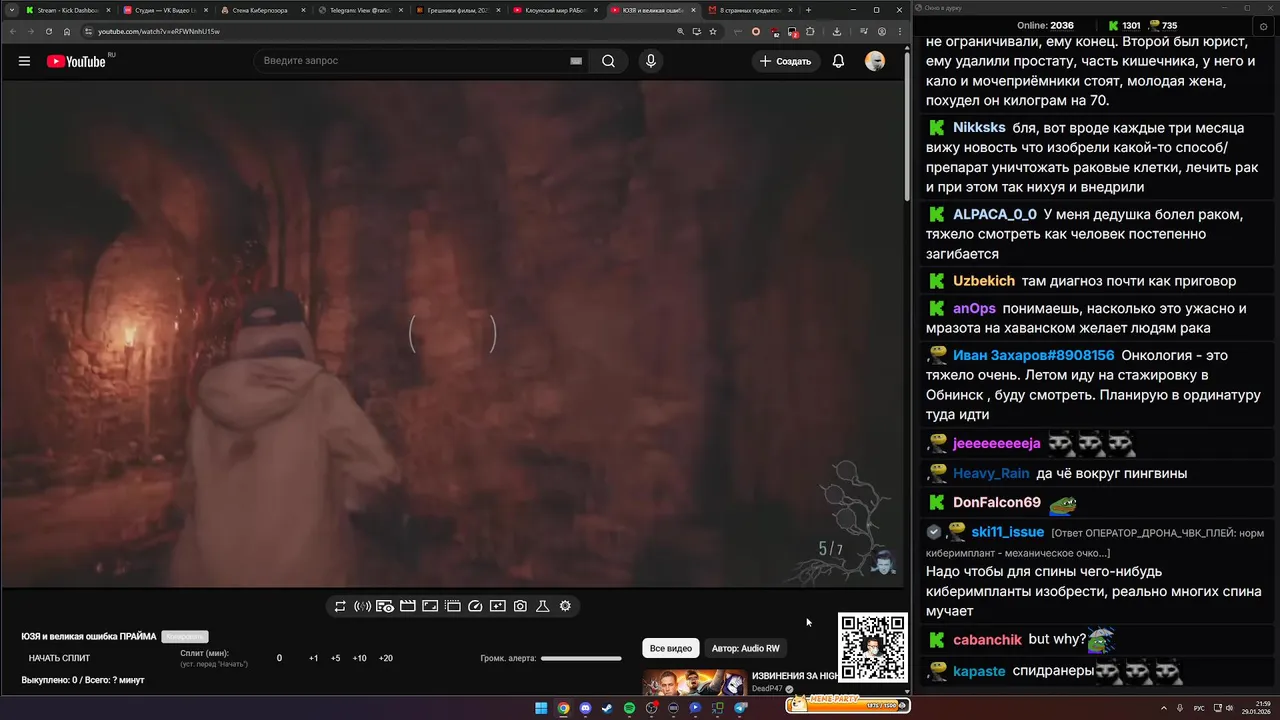Click the eye-screen icon in the player toolbar

pos(385,606)
